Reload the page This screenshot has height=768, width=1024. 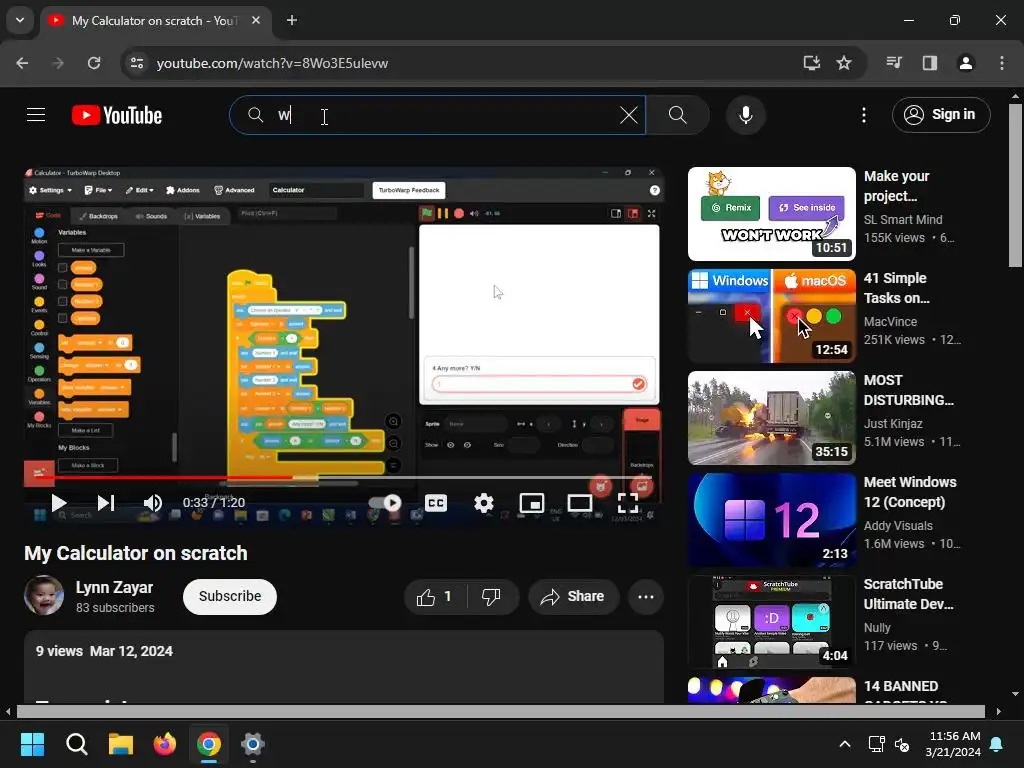(94, 63)
